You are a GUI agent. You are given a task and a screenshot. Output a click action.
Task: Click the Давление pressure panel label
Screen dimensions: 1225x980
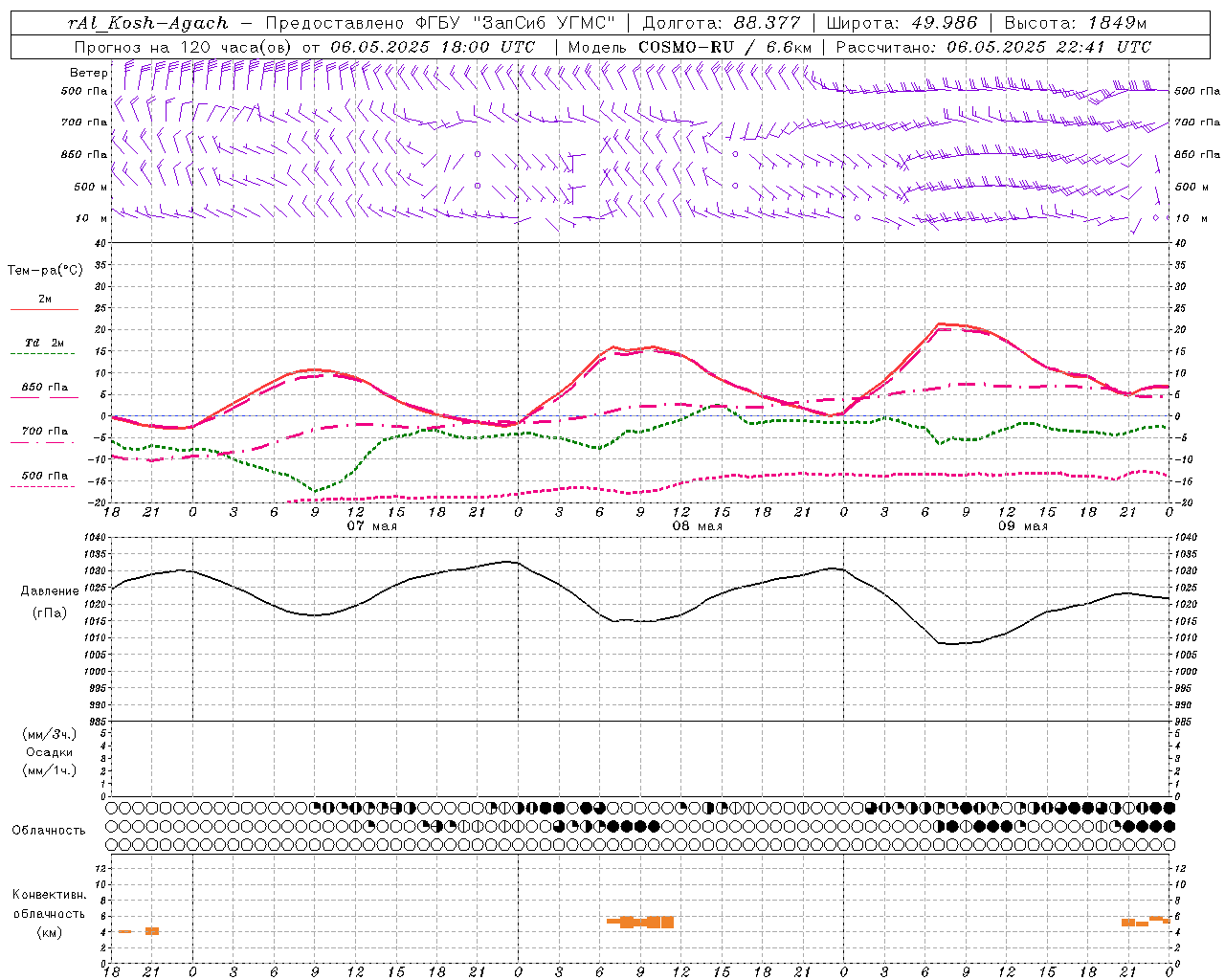[x=49, y=591]
